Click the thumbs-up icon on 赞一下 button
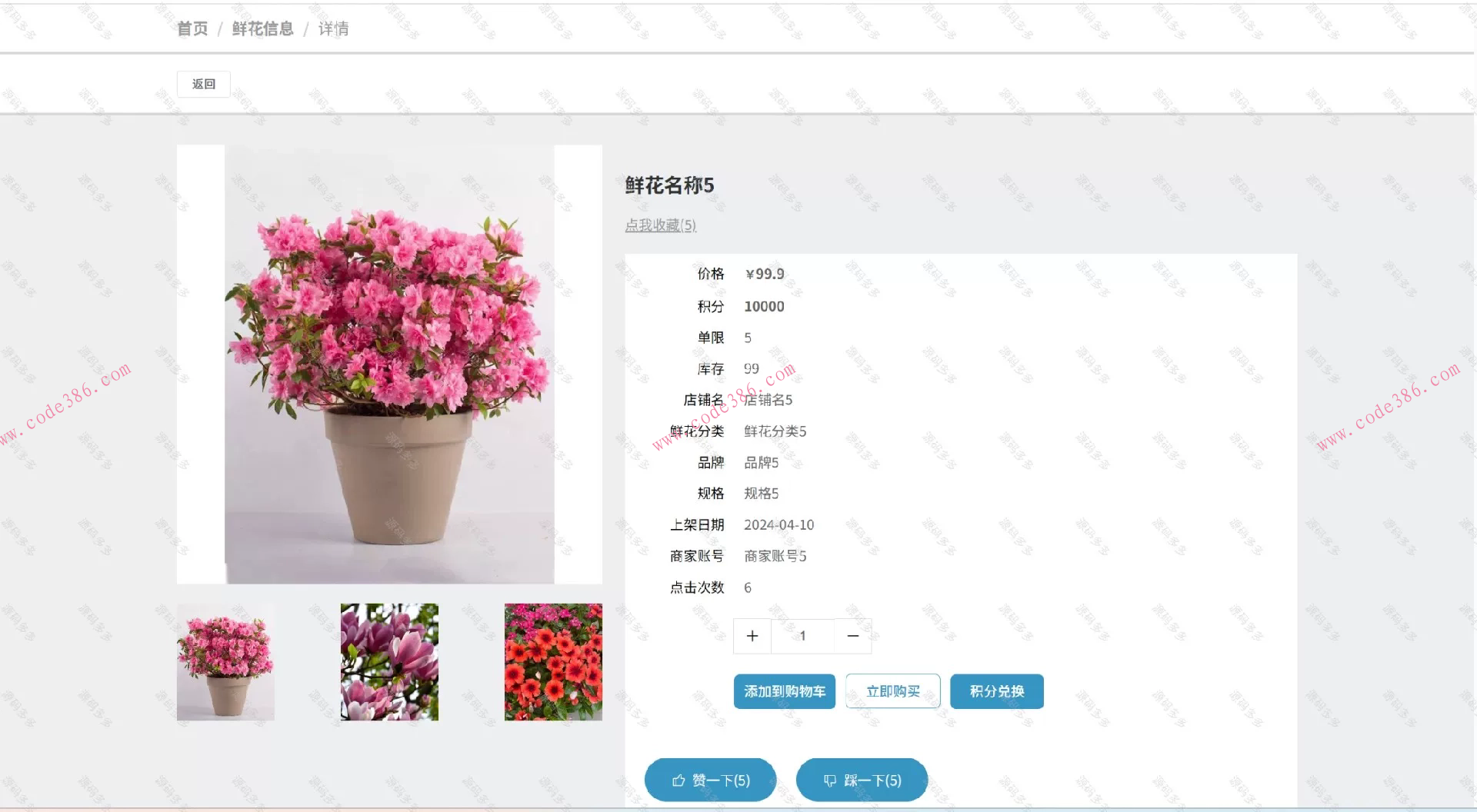This screenshot has width=1477, height=812. pos(678,780)
